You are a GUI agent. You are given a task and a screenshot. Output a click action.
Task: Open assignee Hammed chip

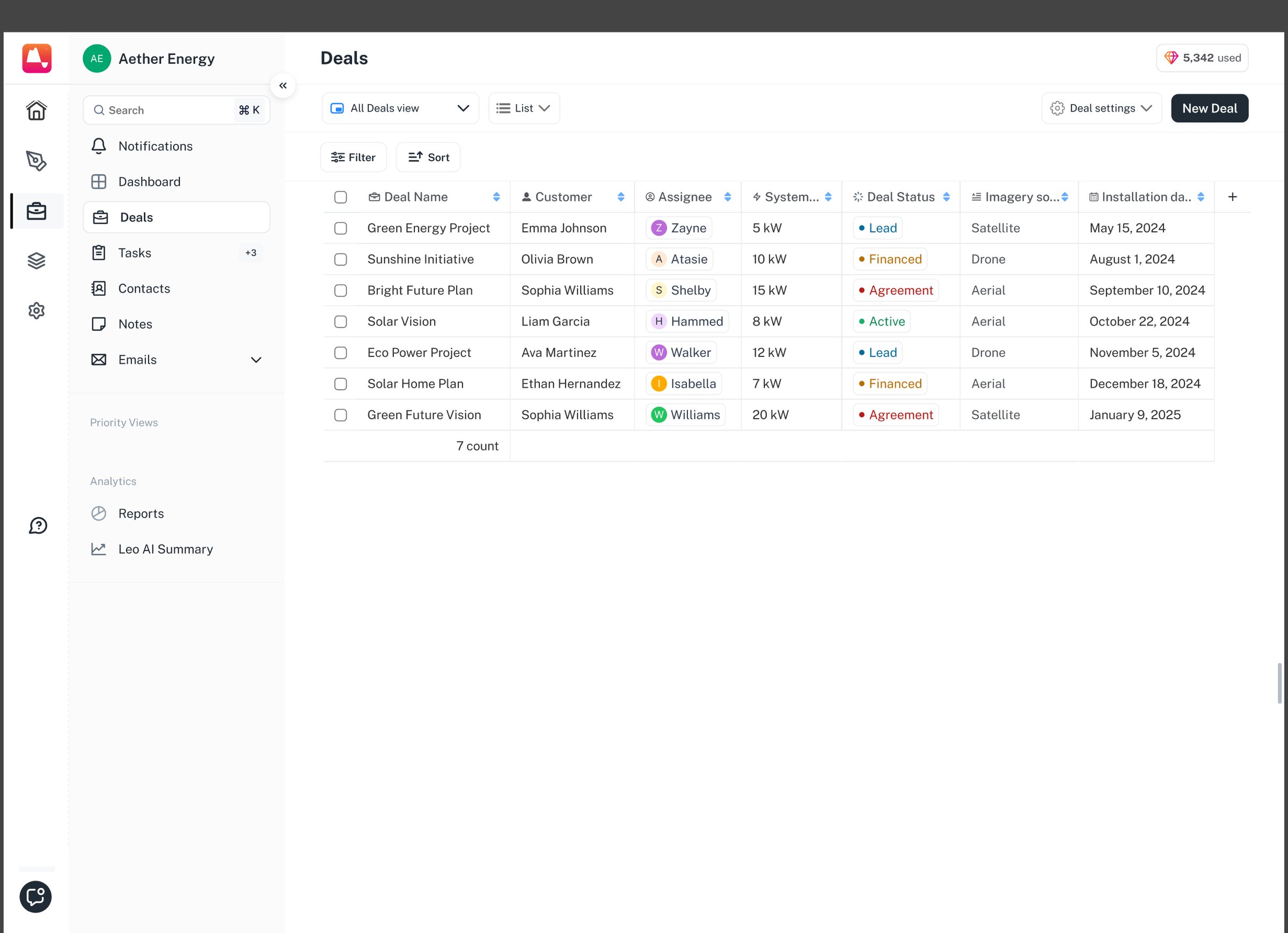click(x=687, y=322)
